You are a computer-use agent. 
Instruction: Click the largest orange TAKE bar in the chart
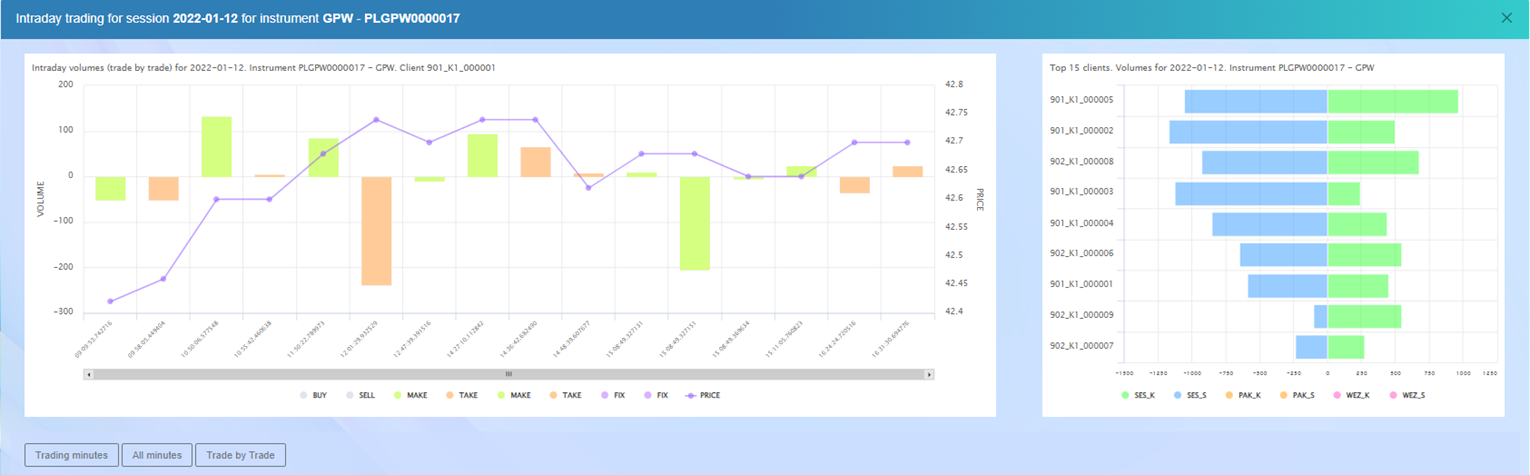click(376, 230)
